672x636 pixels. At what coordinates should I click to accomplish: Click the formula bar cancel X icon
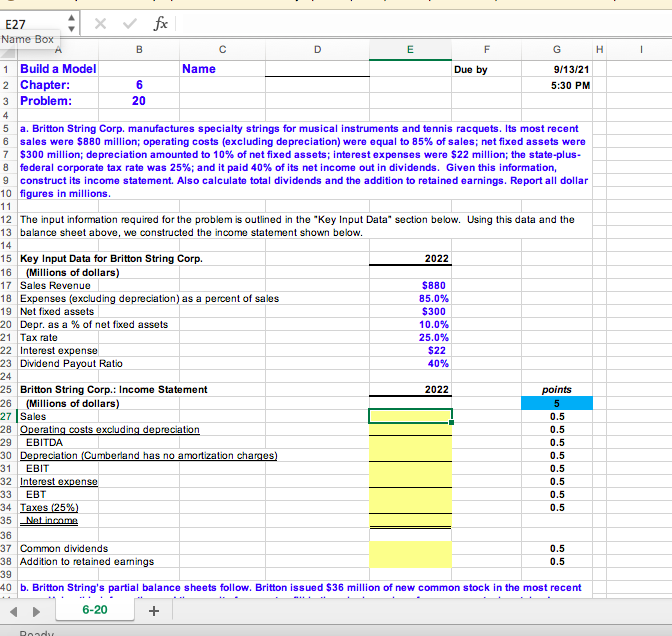point(100,24)
